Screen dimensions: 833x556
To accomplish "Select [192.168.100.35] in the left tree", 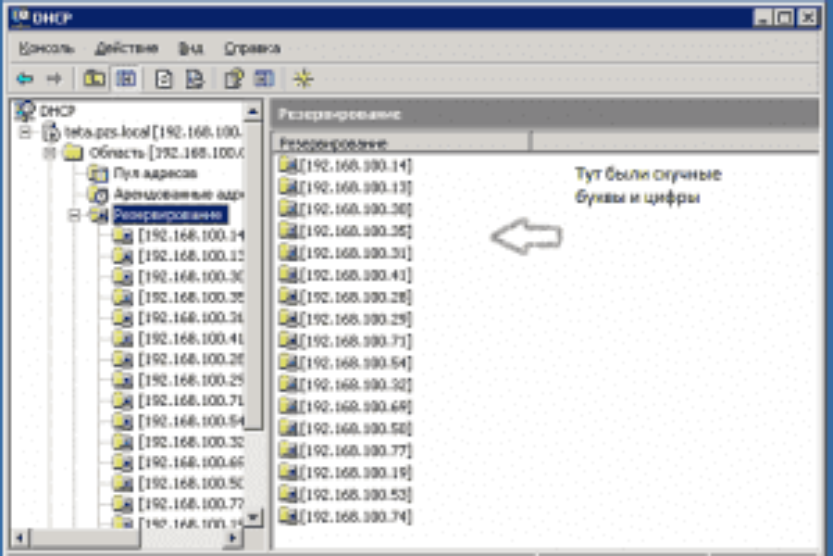I will point(191,298).
